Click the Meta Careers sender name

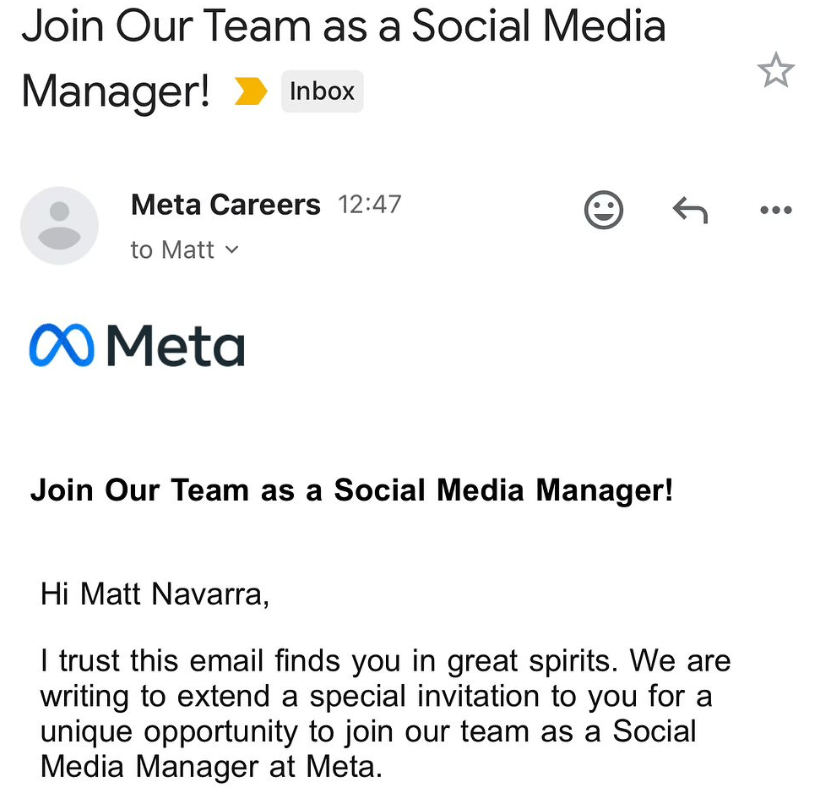pos(225,205)
